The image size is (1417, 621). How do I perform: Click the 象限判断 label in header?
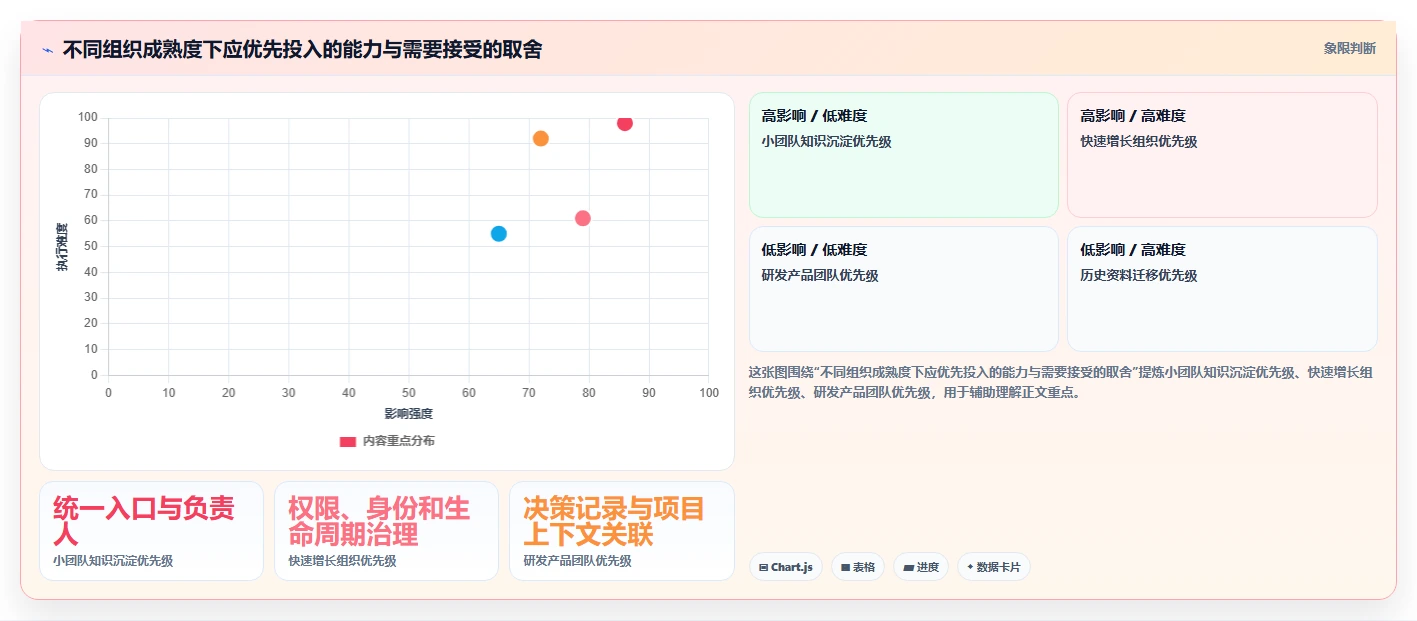click(1349, 48)
